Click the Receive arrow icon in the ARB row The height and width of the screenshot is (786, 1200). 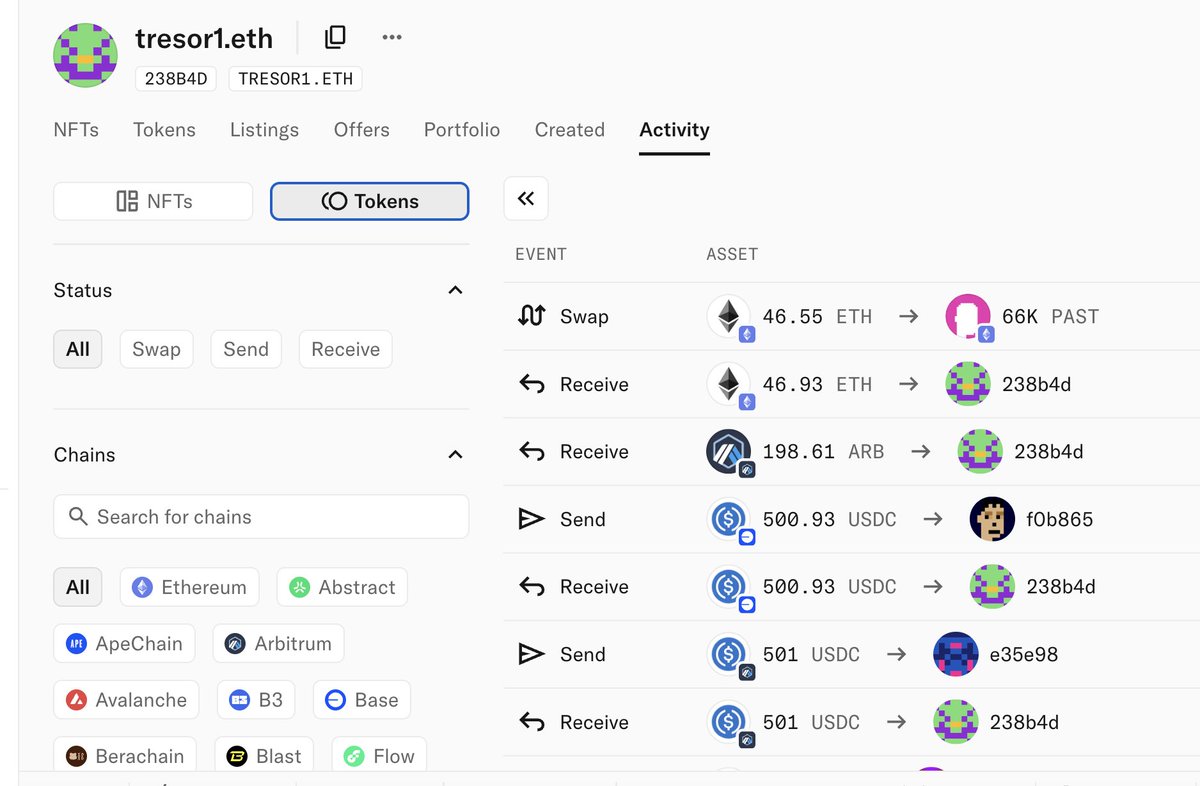(x=531, y=451)
